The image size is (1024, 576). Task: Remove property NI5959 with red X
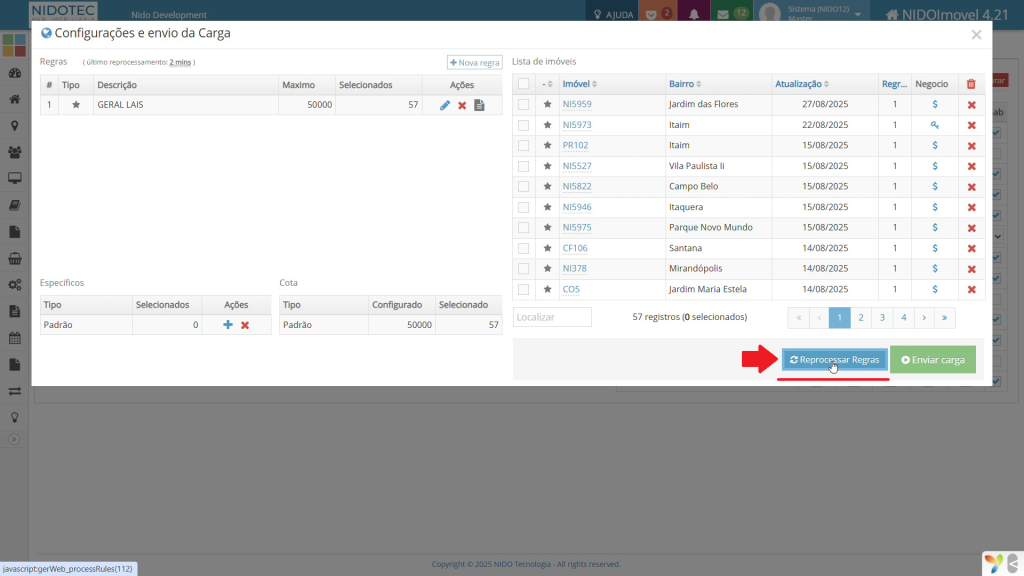pyautogui.click(x=971, y=105)
